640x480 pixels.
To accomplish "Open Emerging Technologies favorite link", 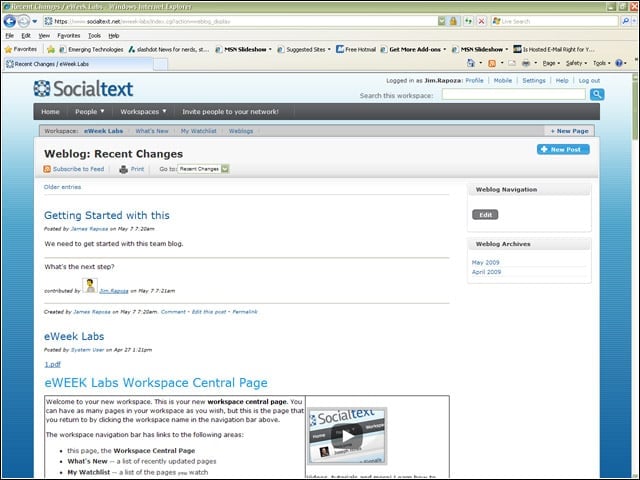I will click(x=91, y=49).
